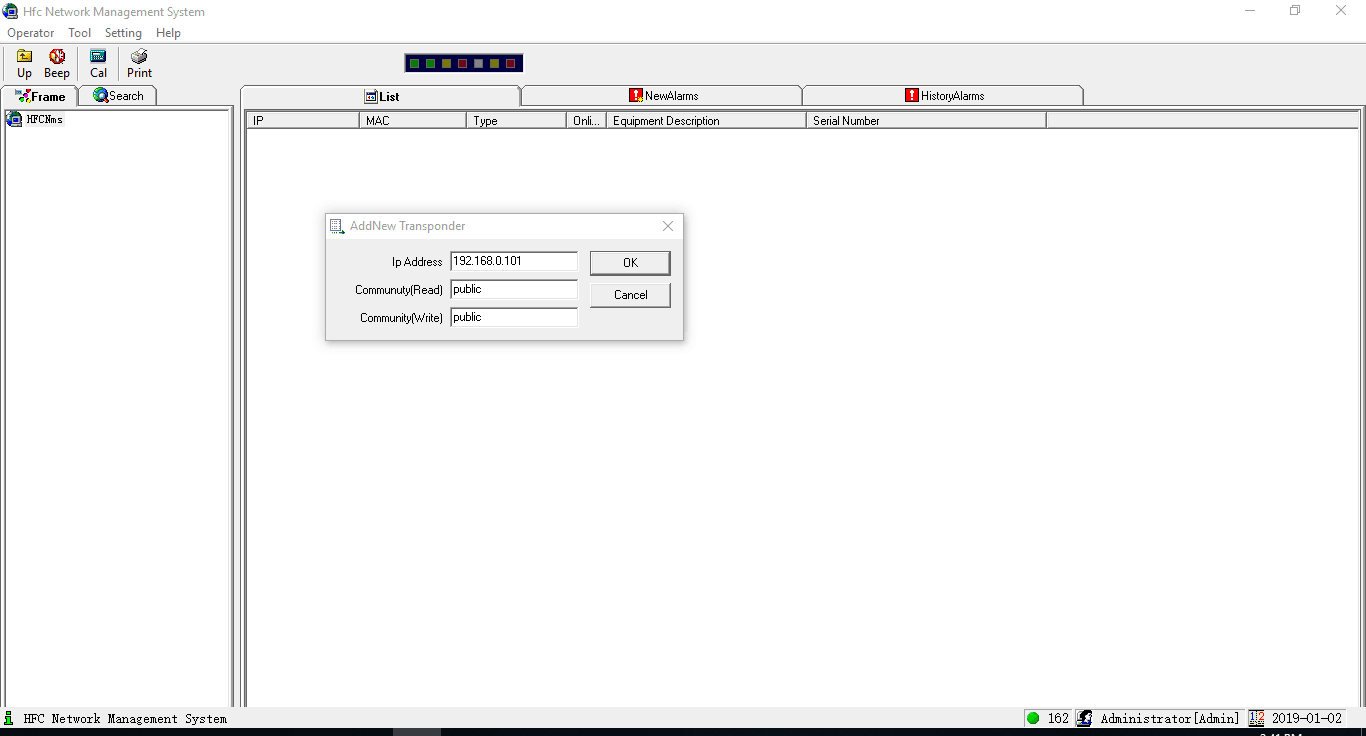The width and height of the screenshot is (1366, 736).
Task: Click the IP column header
Action: point(303,120)
